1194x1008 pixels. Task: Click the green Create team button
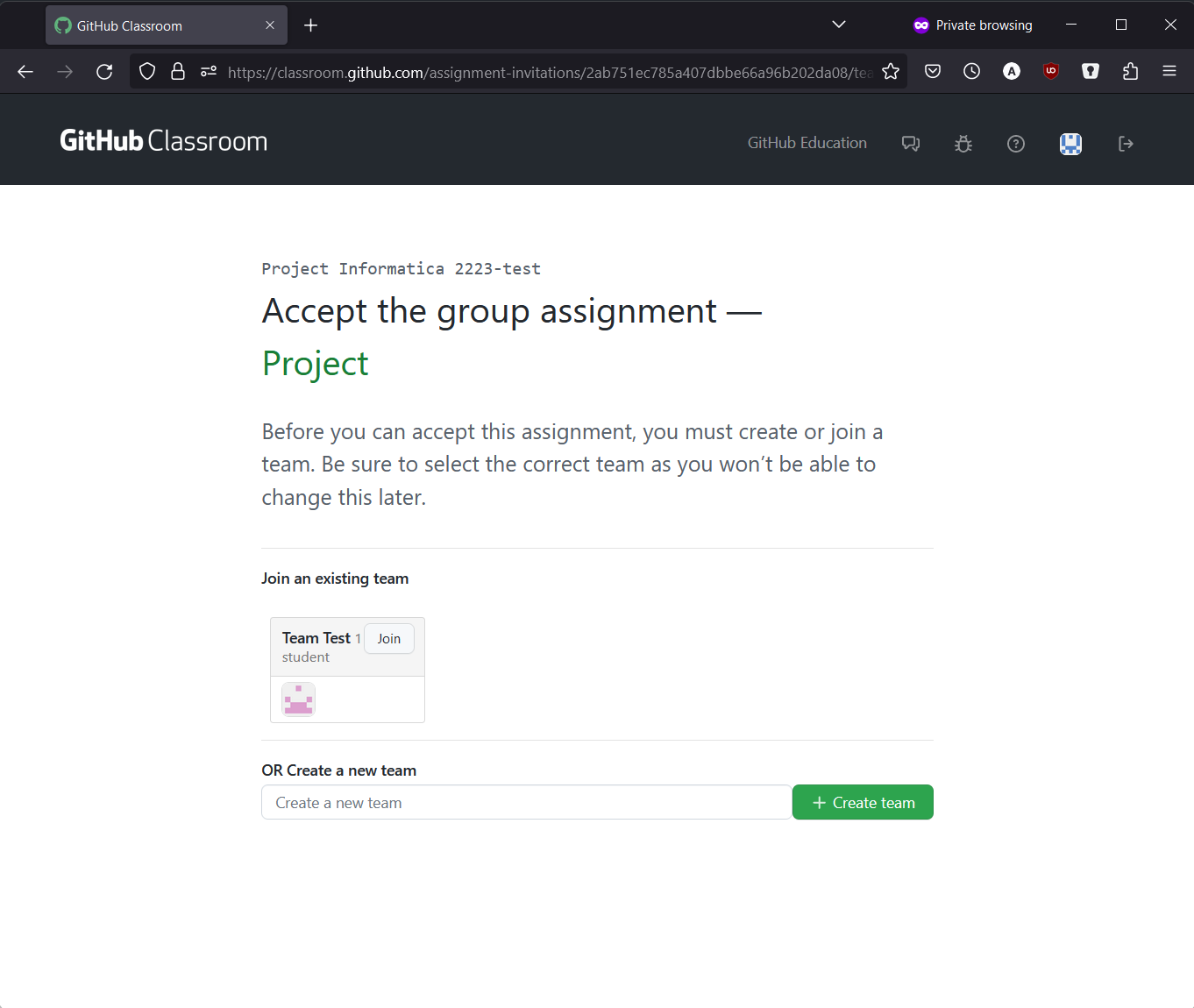[863, 803]
